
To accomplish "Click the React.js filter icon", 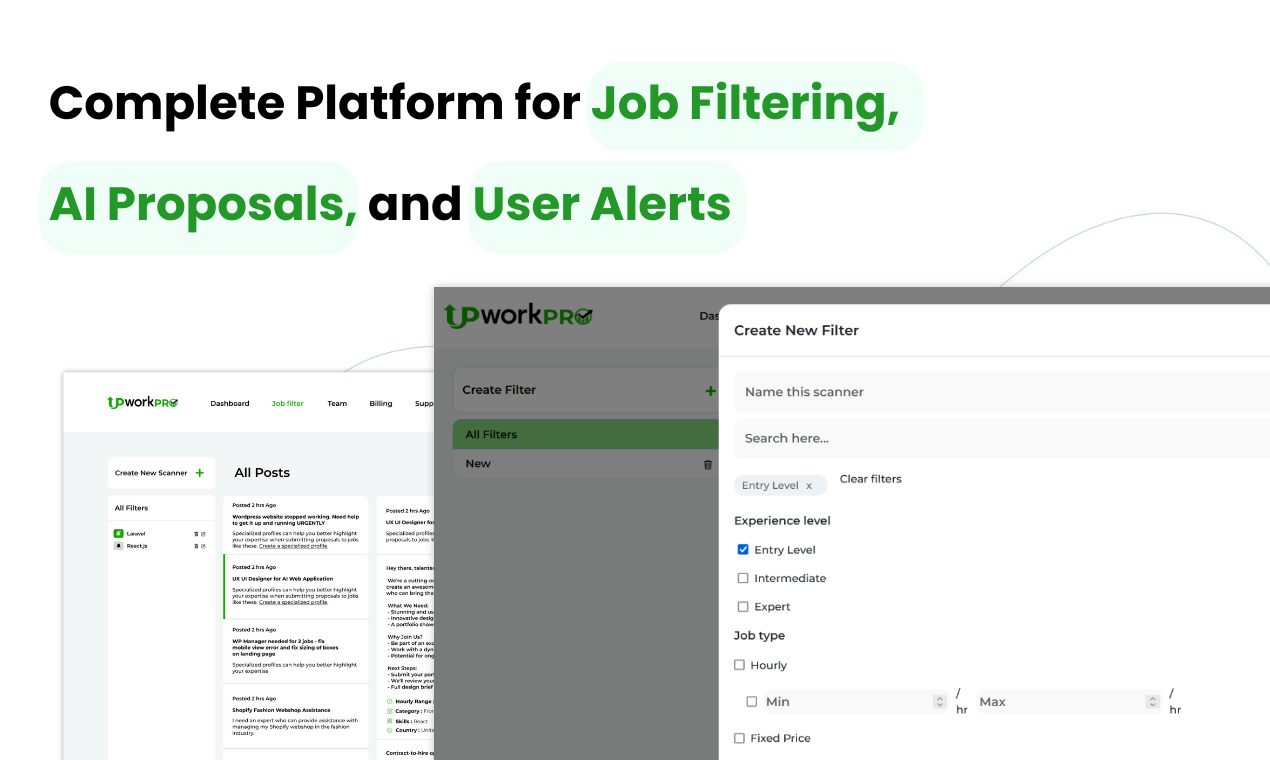I will pos(118,546).
